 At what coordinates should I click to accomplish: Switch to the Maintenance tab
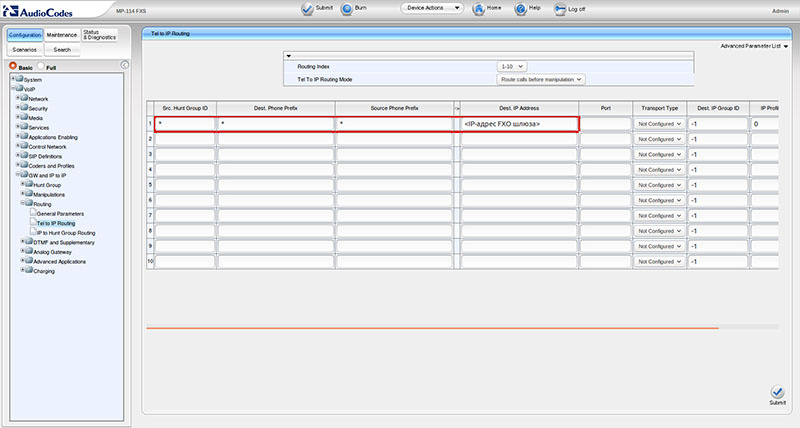pos(62,35)
